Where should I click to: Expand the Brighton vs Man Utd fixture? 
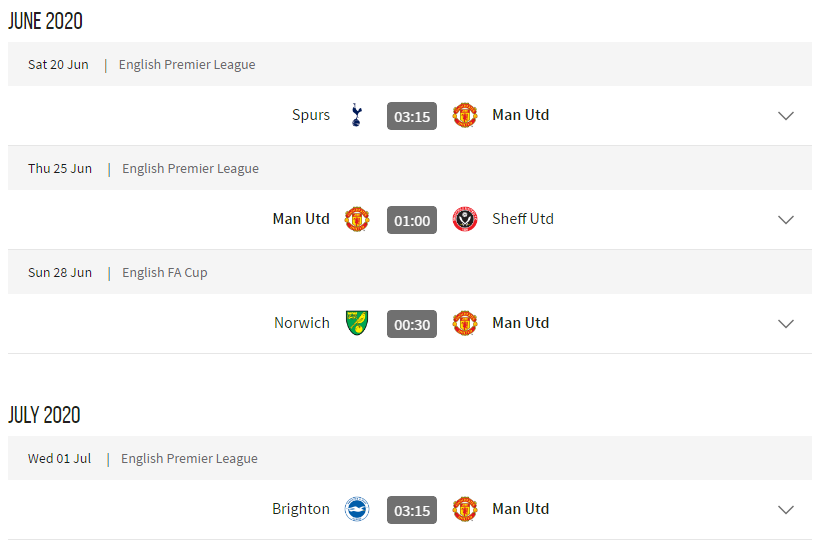click(786, 510)
